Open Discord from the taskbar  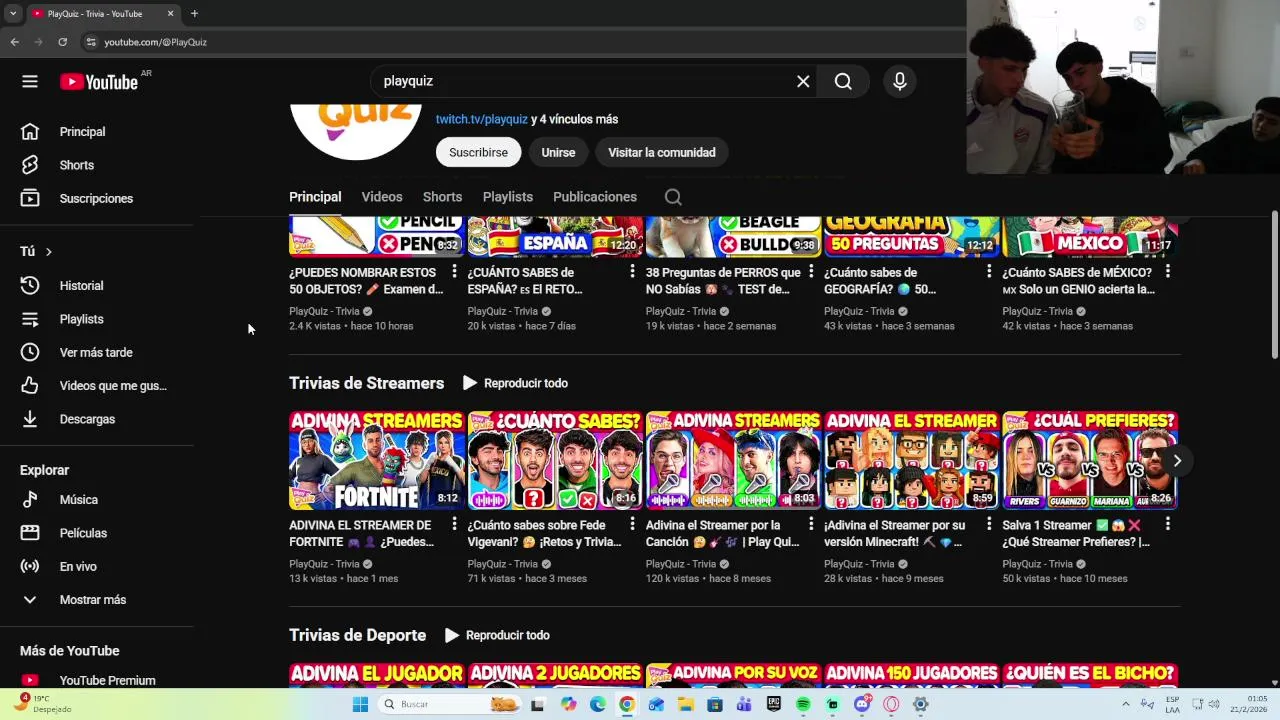tap(862, 704)
